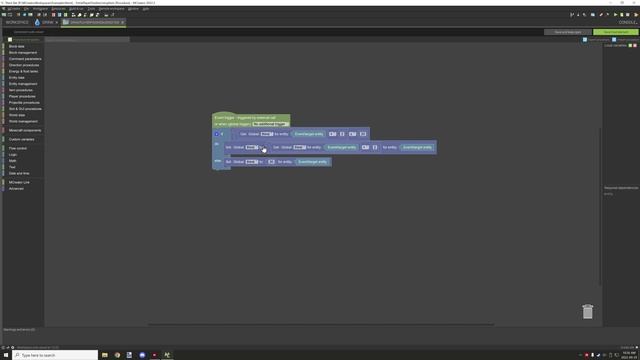Open the File menu

pyautogui.click(x=27, y=9)
